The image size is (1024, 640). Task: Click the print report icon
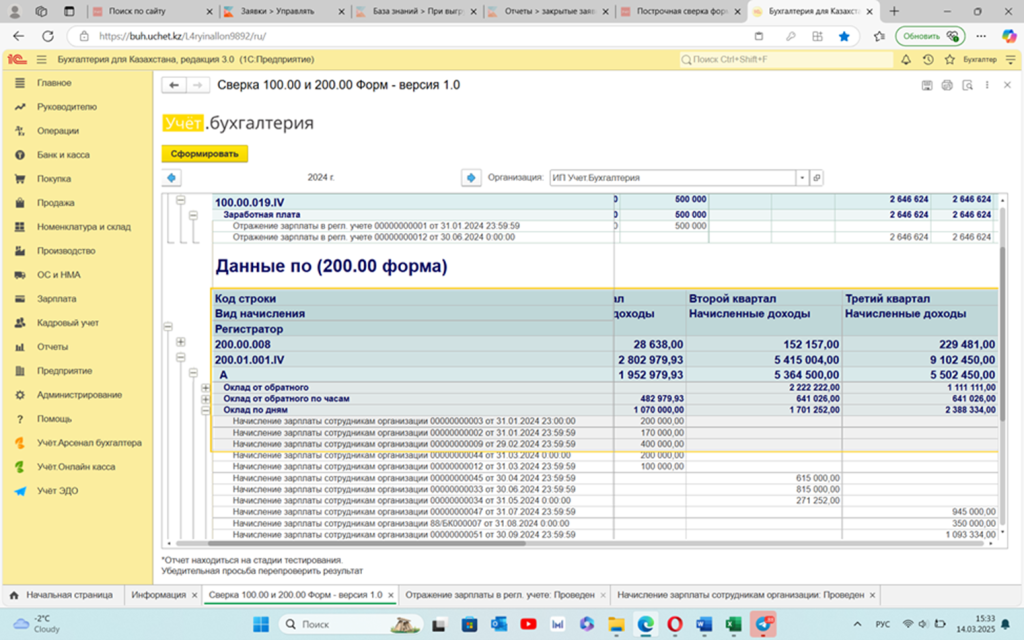pos(946,86)
